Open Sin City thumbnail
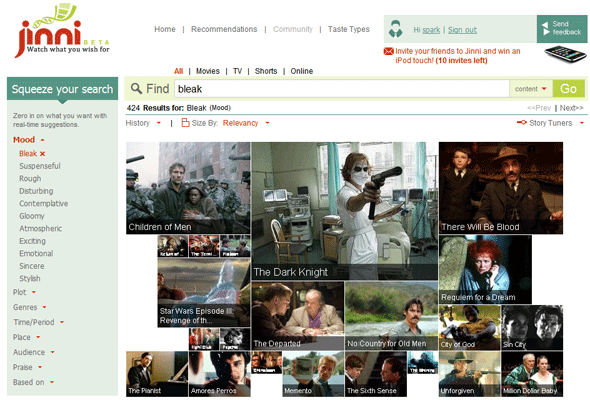 click(x=532, y=327)
